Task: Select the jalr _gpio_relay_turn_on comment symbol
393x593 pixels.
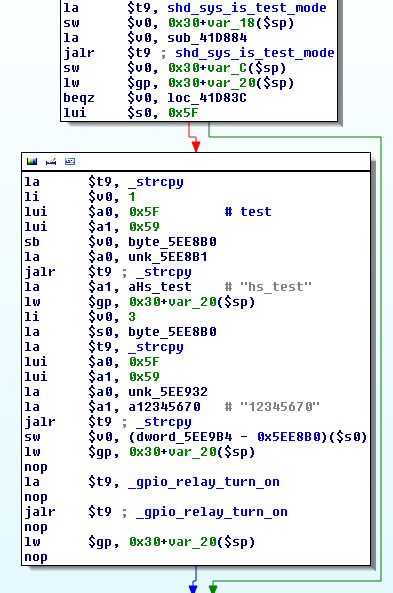Action: [212, 512]
